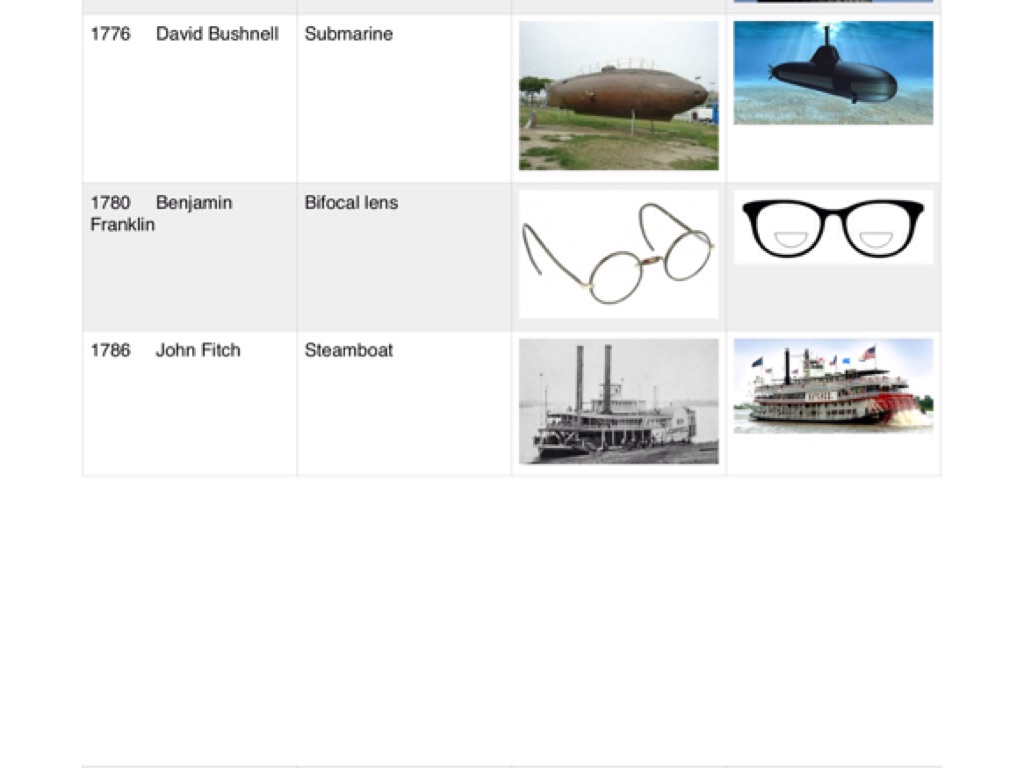Click the year 1776 in the table
Viewport: 1024px width, 768px height.
[x=110, y=34]
